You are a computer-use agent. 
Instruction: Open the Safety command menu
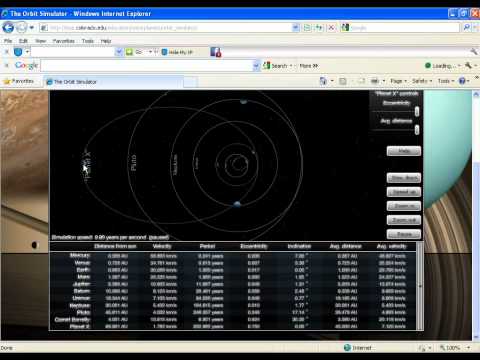point(422,81)
